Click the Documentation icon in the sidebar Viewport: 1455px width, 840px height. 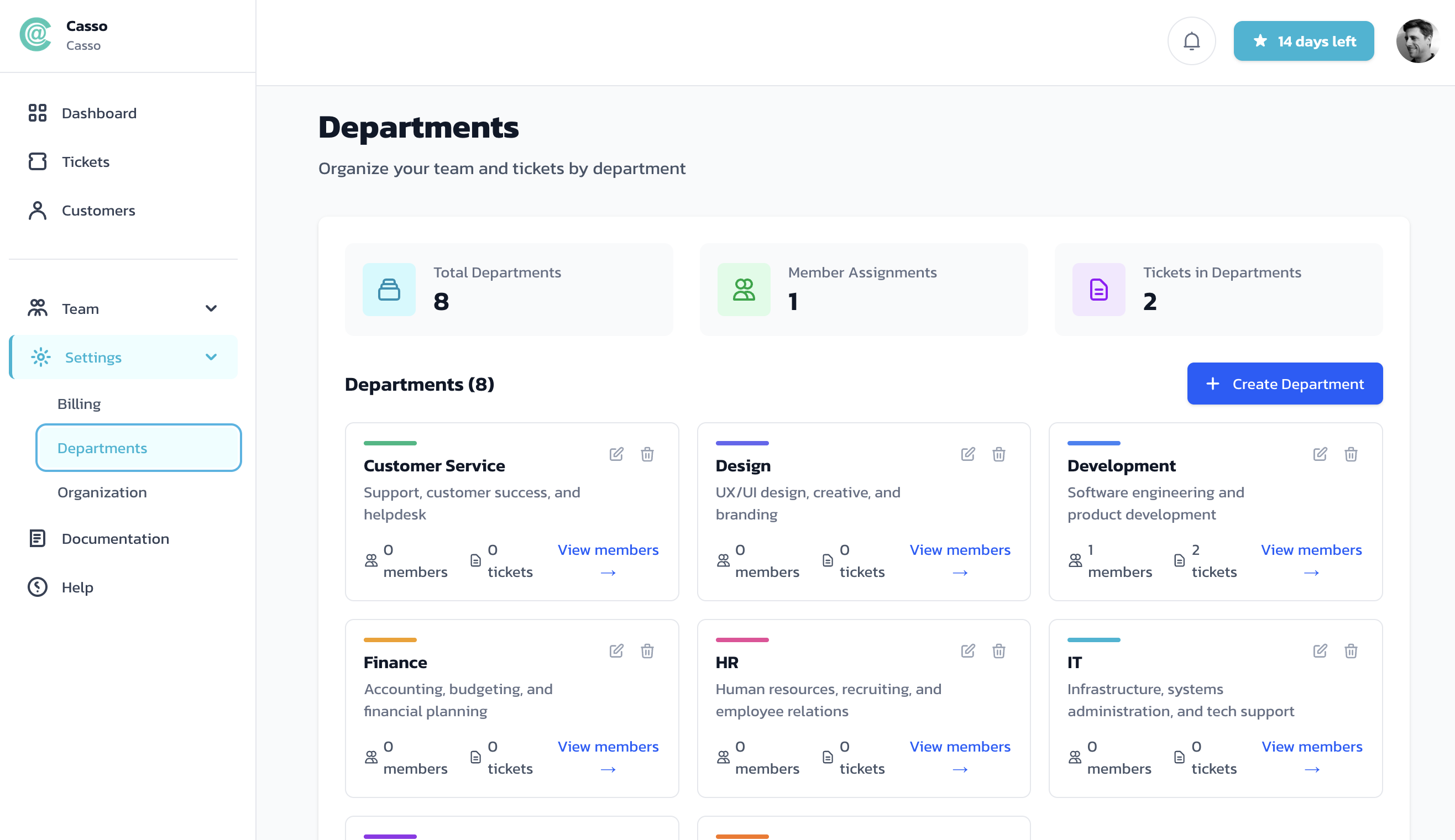[37, 538]
